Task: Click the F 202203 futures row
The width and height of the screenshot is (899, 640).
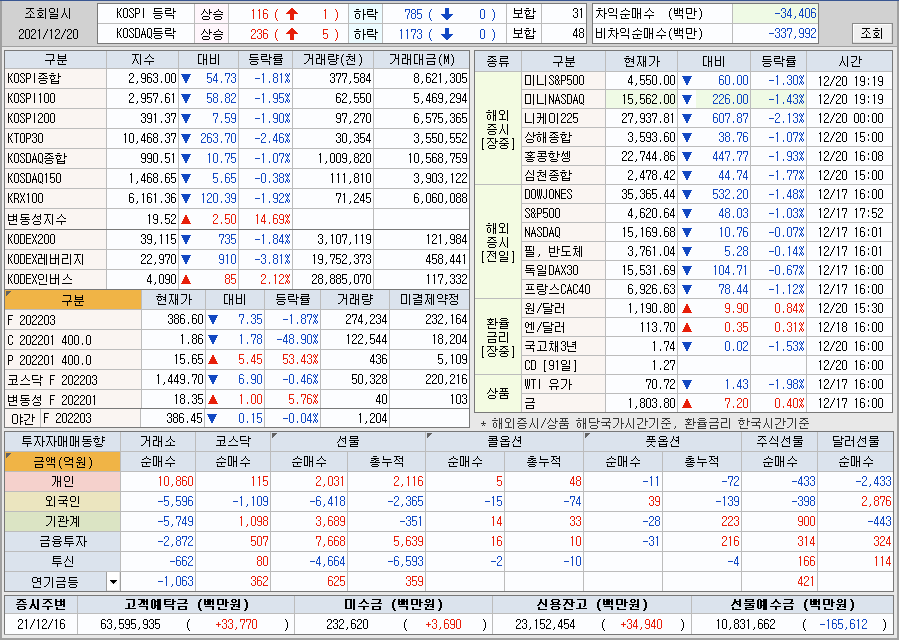Action: [x=237, y=319]
